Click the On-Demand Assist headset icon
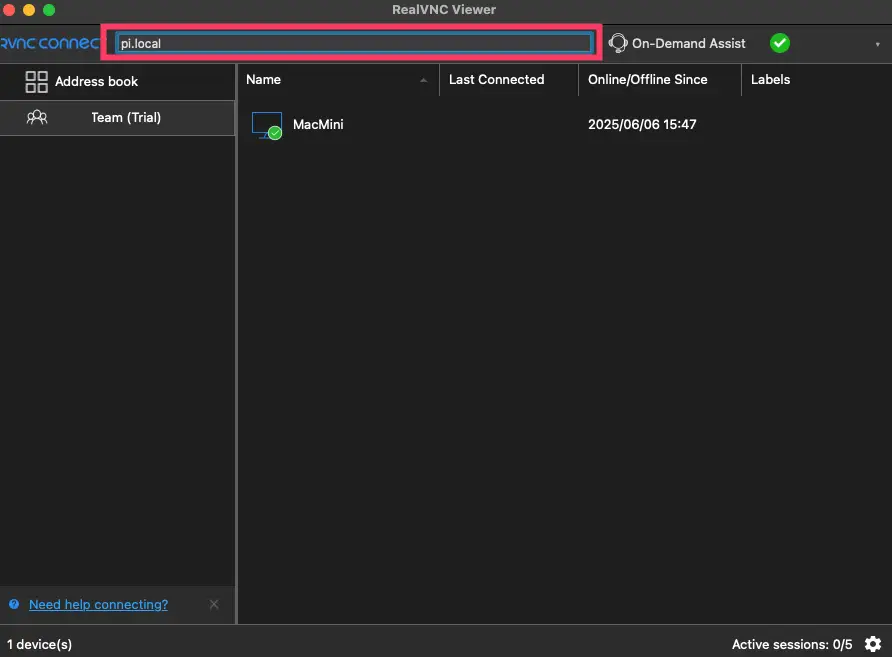This screenshot has height=657, width=892. pyautogui.click(x=618, y=43)
